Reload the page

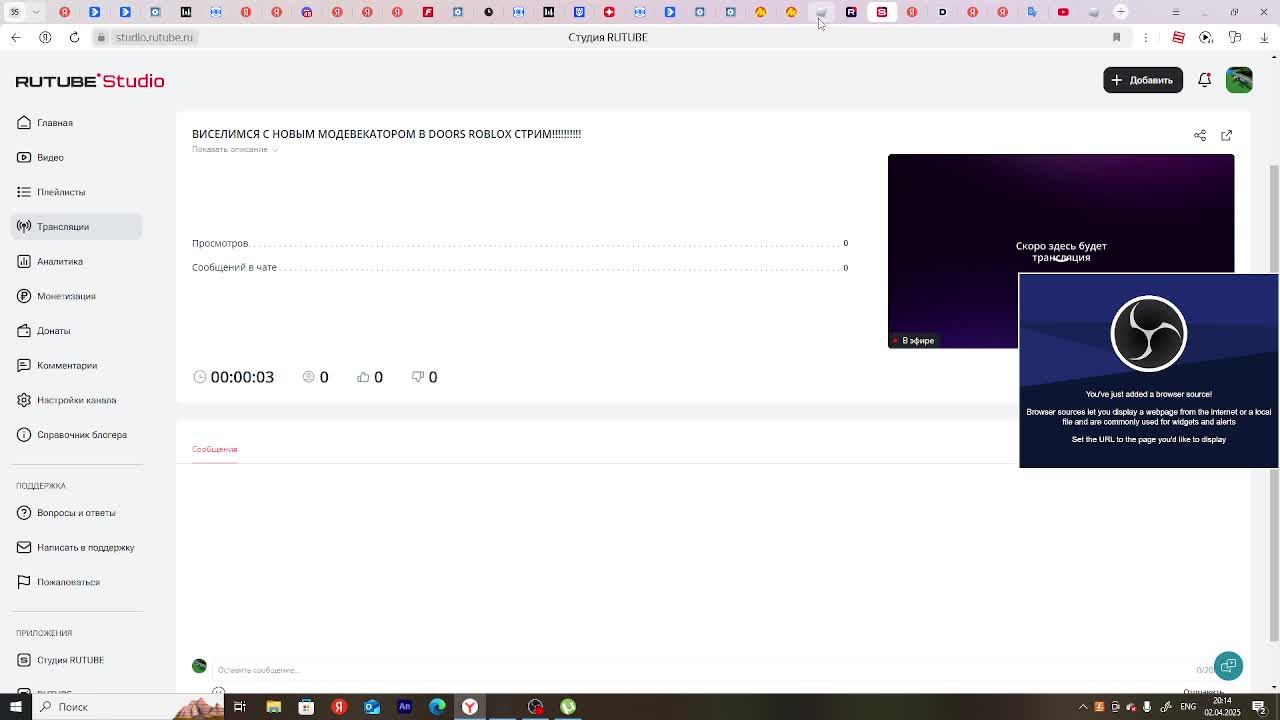(74, 37)
